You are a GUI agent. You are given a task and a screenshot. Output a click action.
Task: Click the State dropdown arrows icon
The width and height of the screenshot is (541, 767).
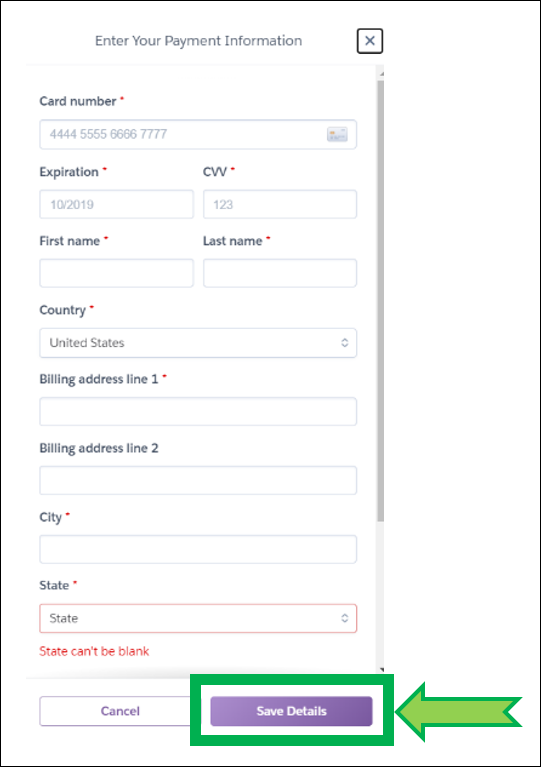344,618
